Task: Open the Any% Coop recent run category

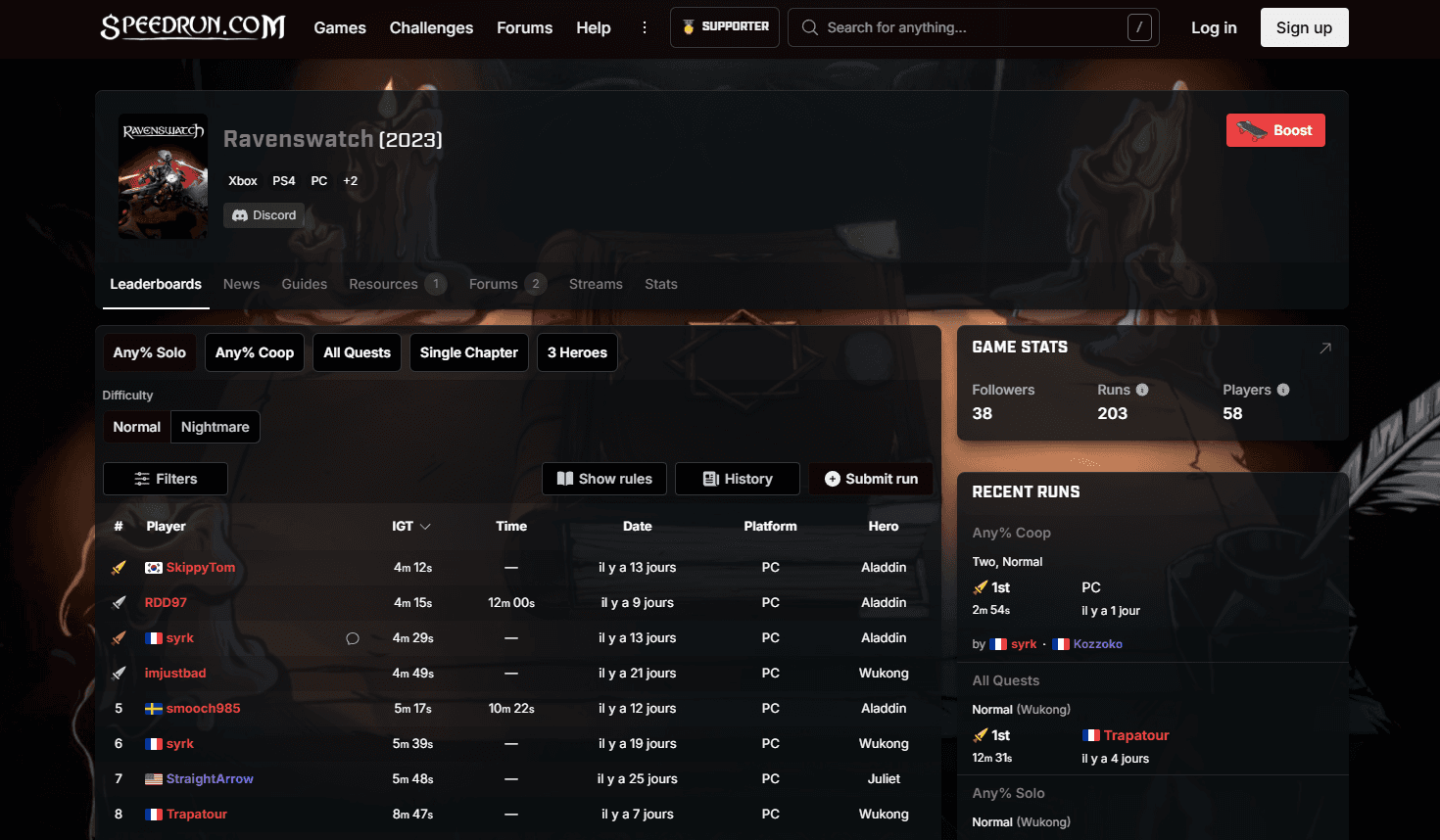Action: (x=1011, y=533)
